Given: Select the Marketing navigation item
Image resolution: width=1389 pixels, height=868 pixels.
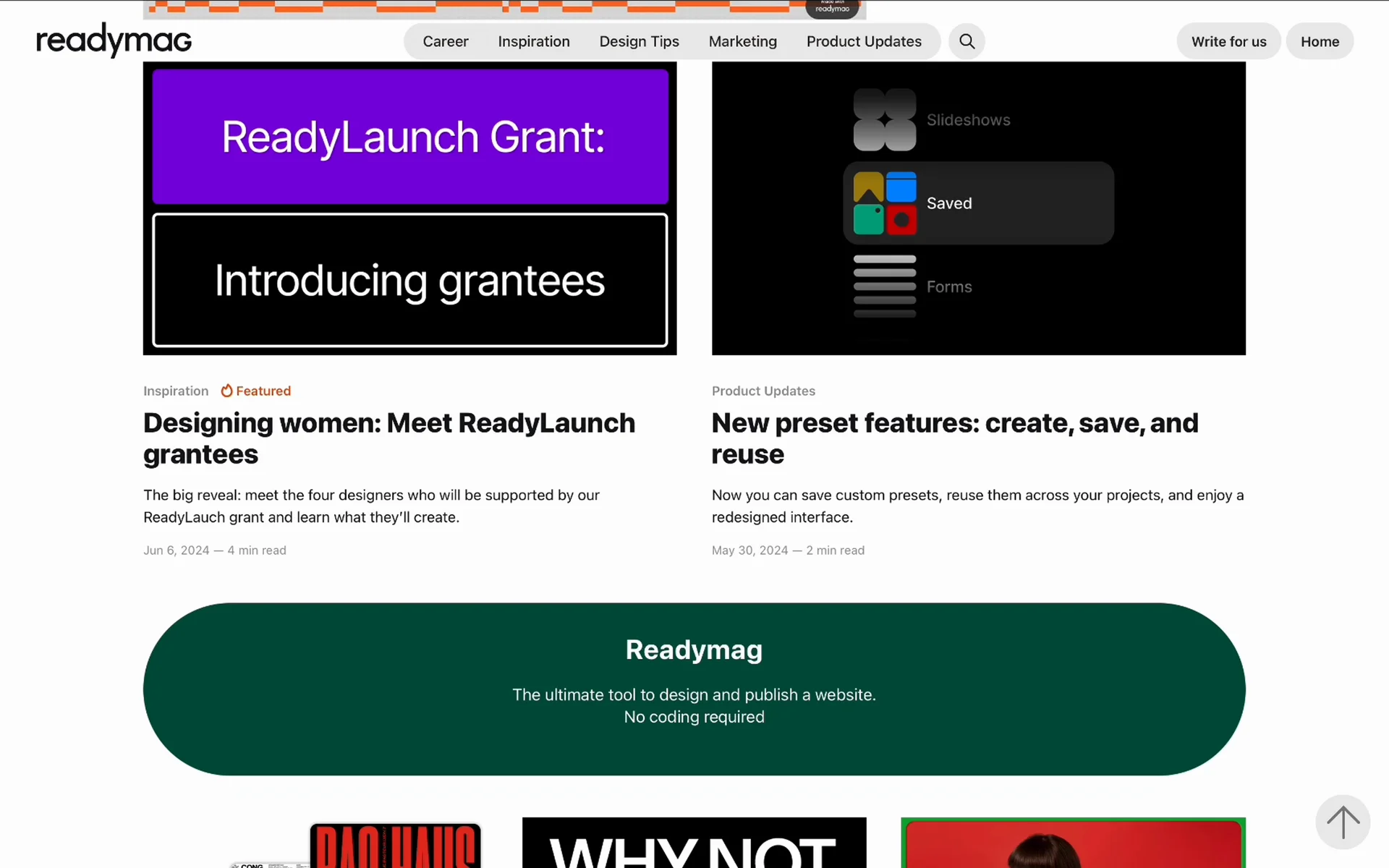Looking at the screenshot, I should pos(742,41).
